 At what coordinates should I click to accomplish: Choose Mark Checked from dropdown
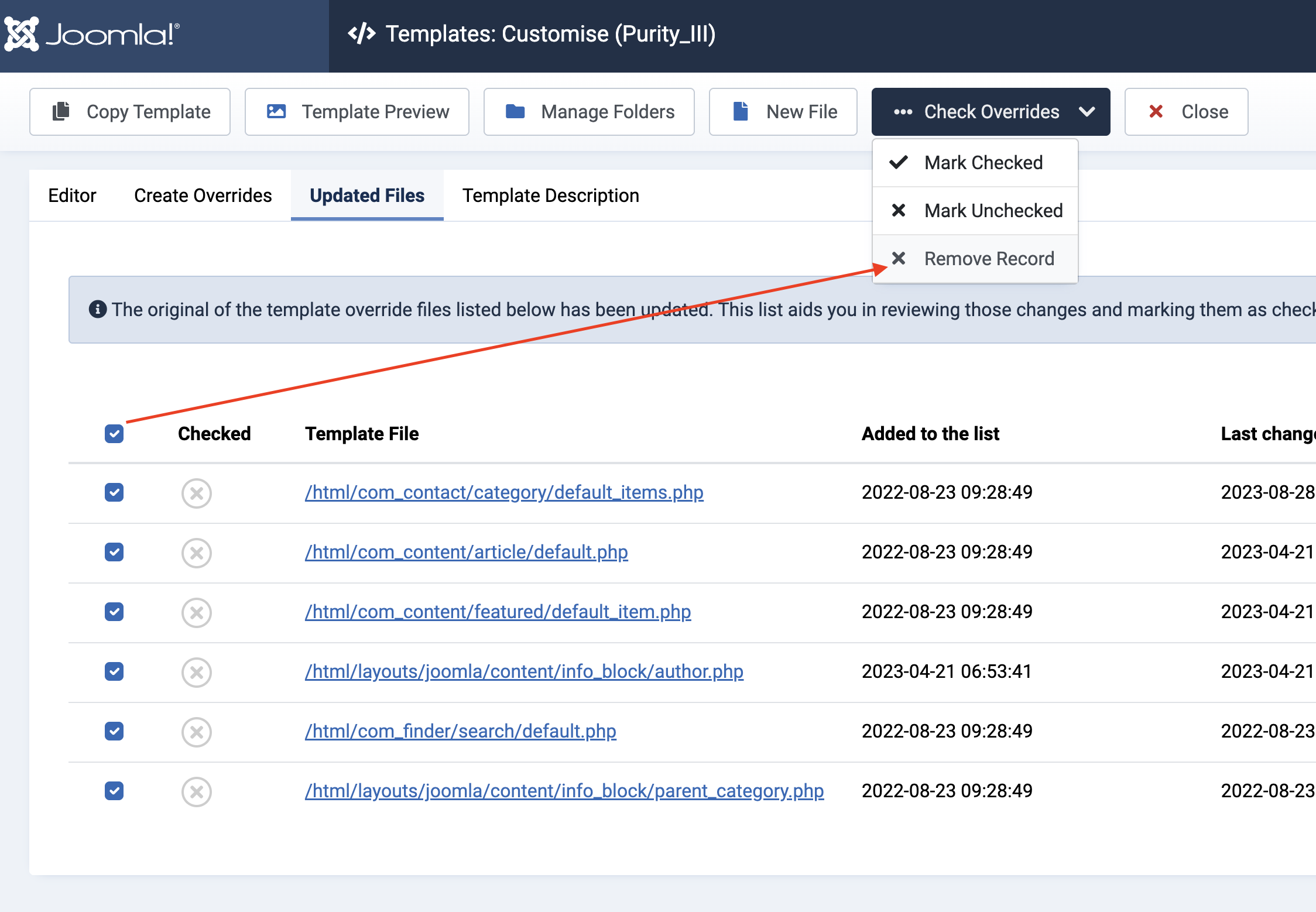[x=983, y=163]
